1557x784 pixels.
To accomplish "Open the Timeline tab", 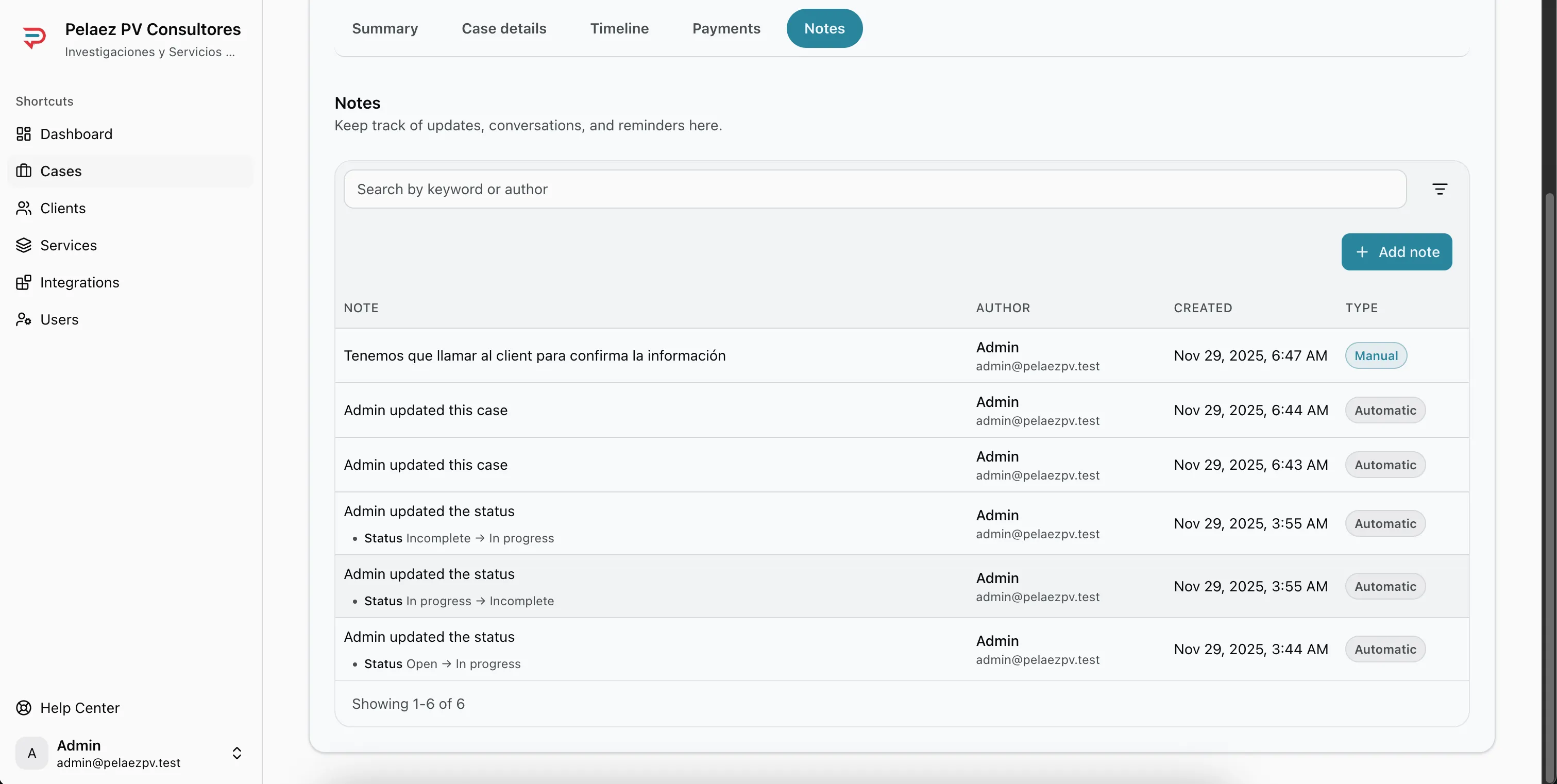I will tap(619, 28).
